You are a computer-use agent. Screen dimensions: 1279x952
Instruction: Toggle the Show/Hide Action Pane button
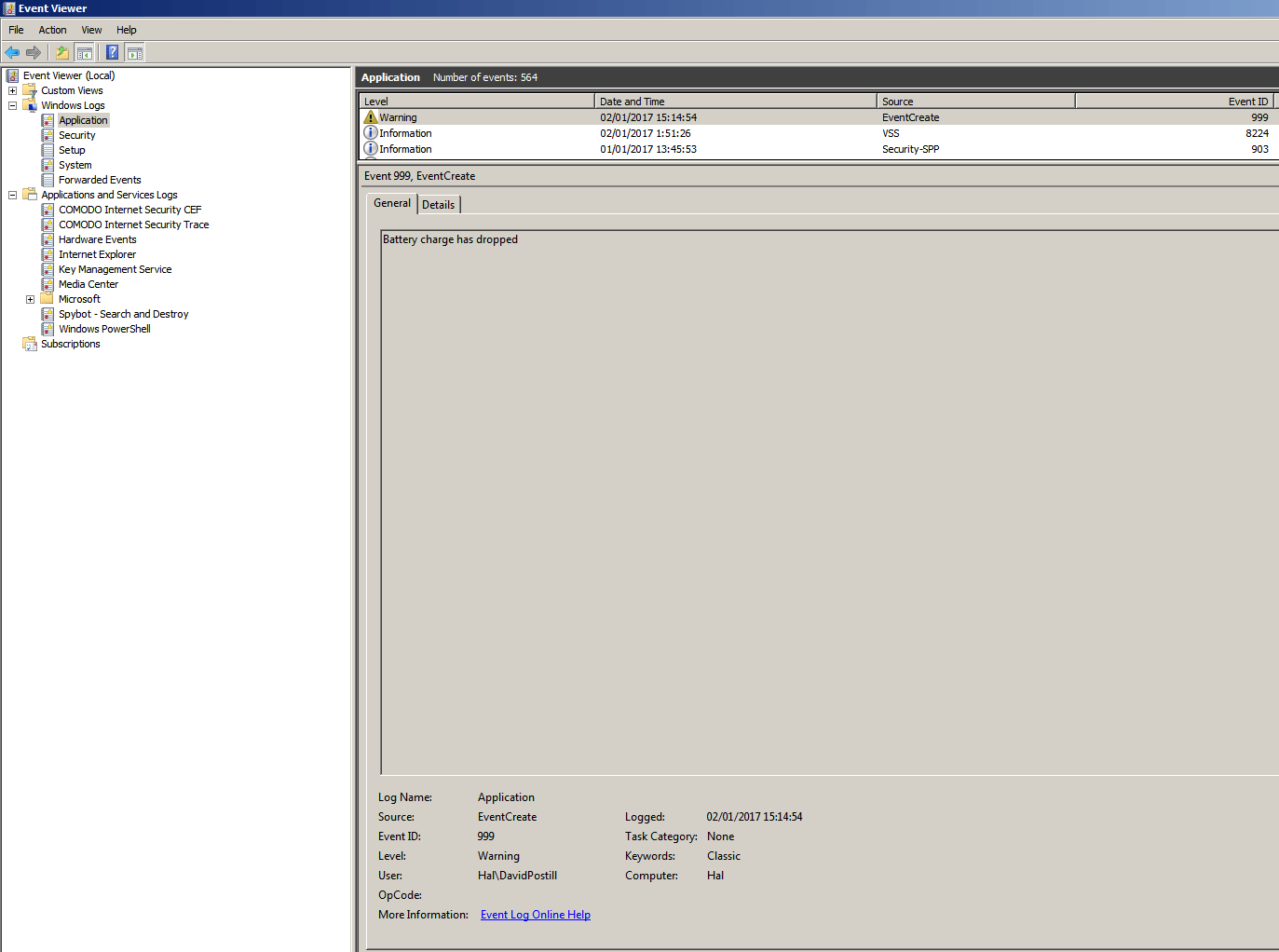(x=135, y=52)
